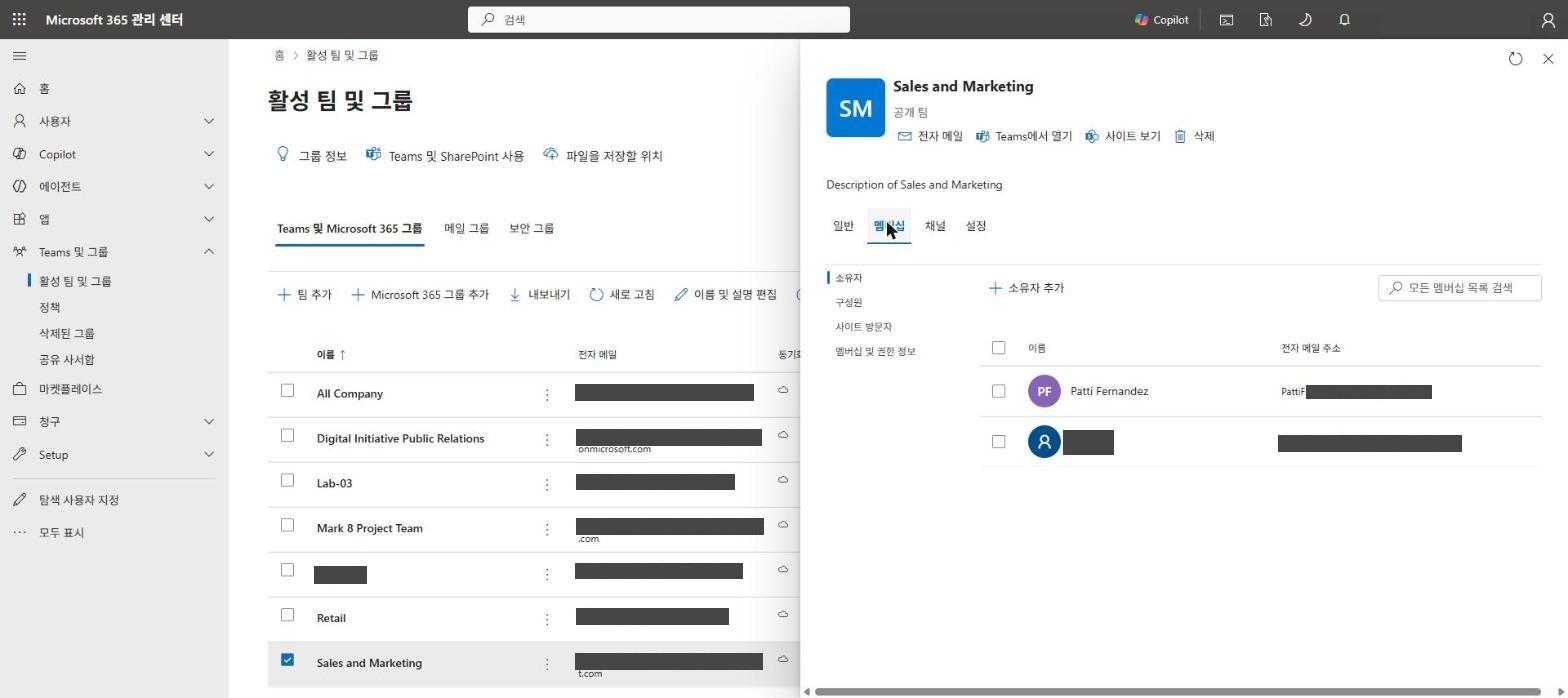Open more options for Digital Initiative Public Relations
The width and height of the screenshot is (1568, 698).
pos(547,440)
